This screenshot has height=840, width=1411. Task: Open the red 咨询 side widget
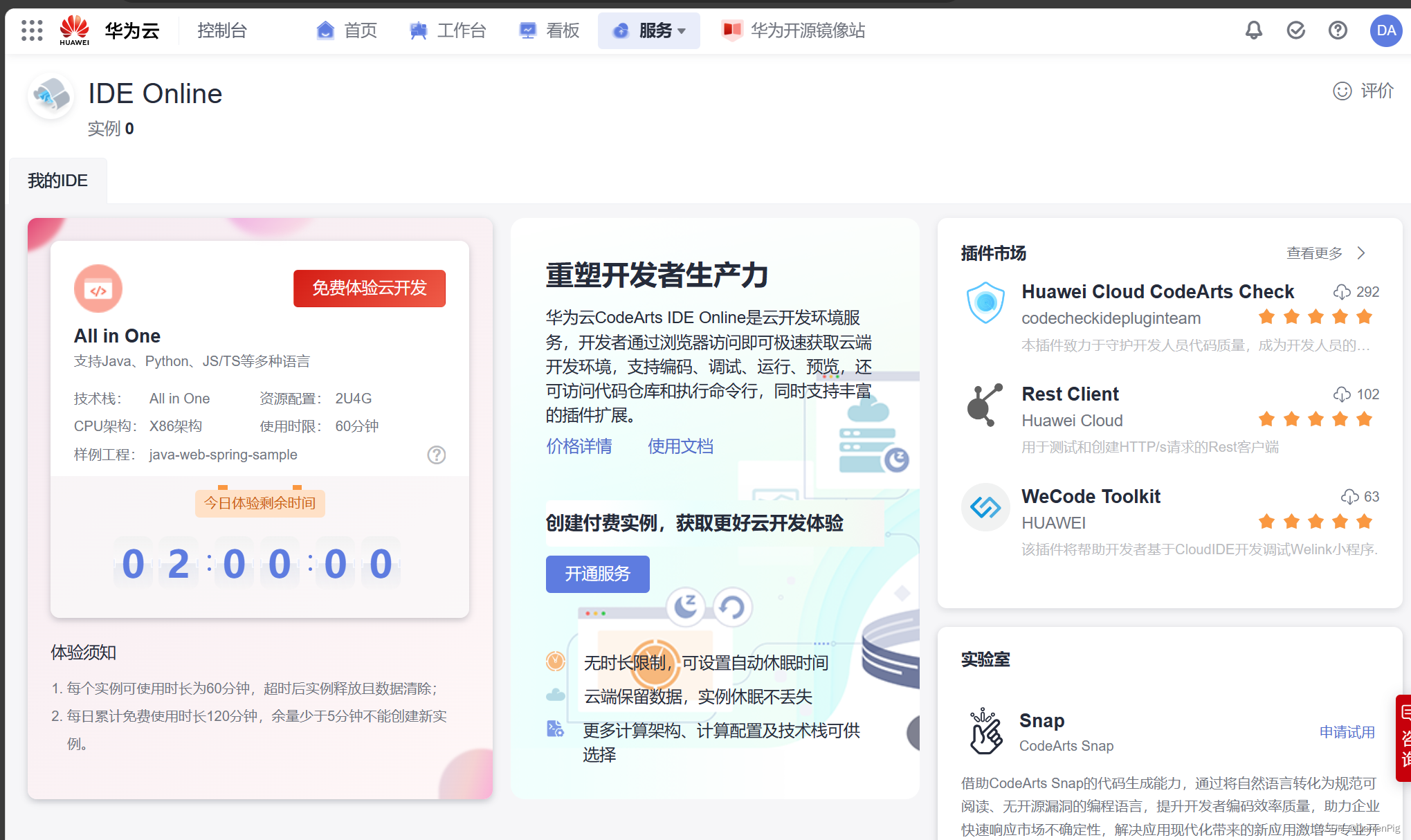[x=1403, y=738]
